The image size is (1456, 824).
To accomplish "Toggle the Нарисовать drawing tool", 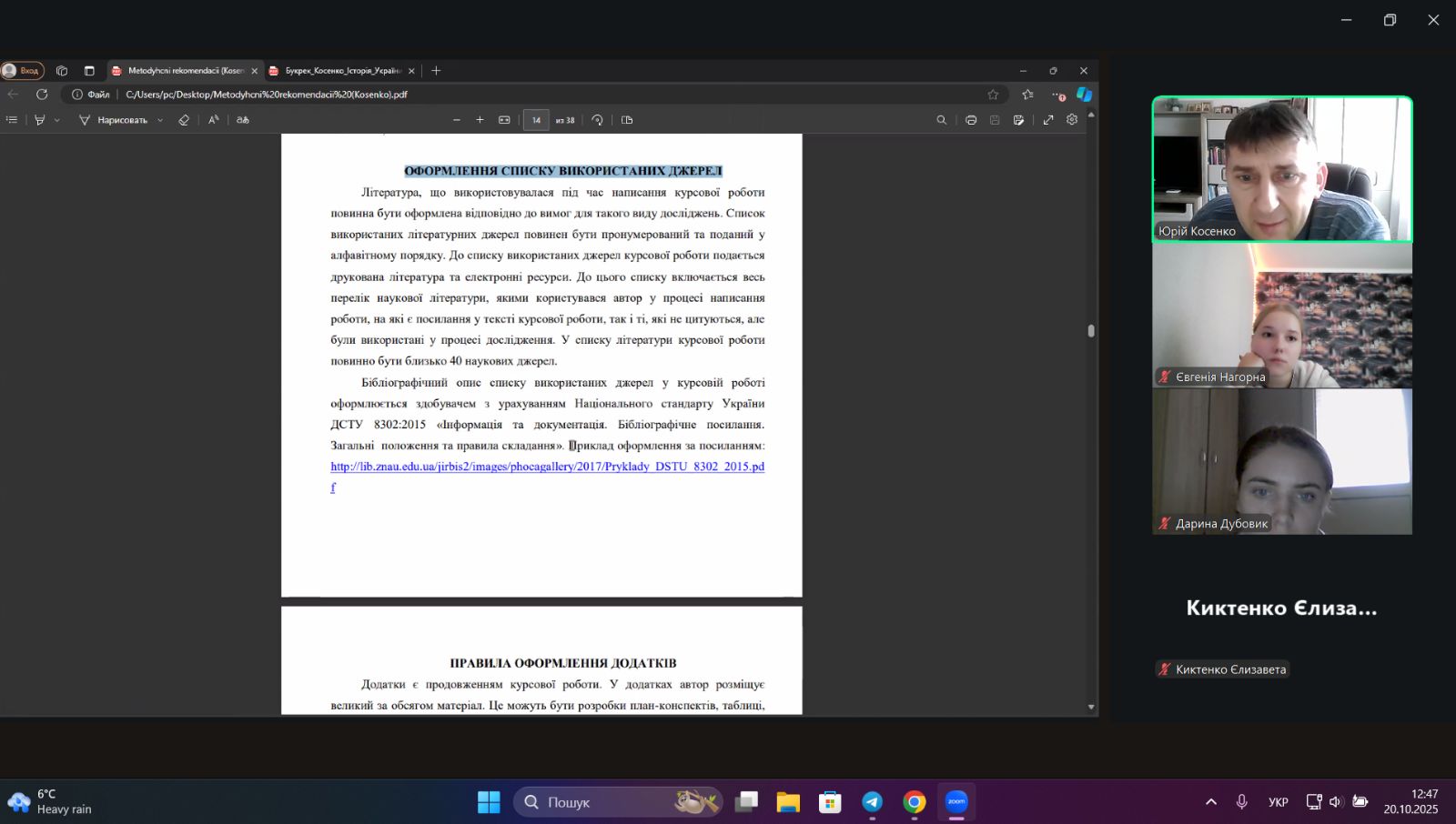I will [x=113, y=120].
